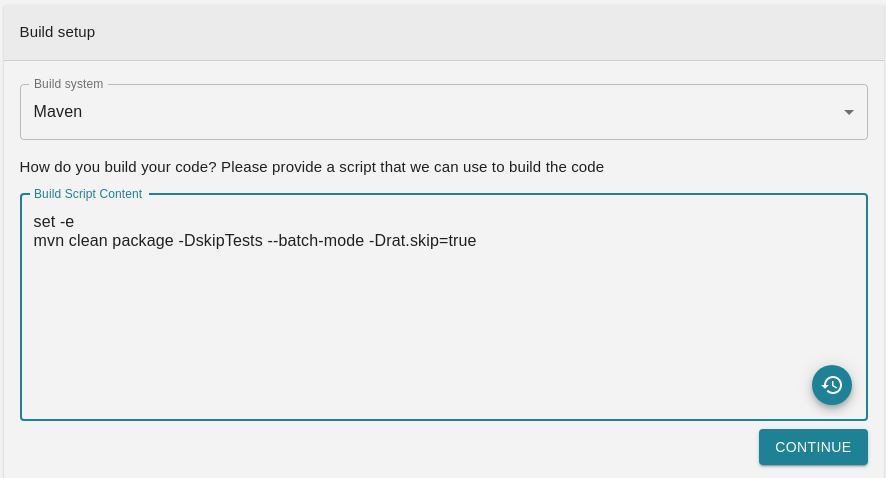886x478 pixels.
Task: Click the restore history clock icon
Action: [831, 385]
